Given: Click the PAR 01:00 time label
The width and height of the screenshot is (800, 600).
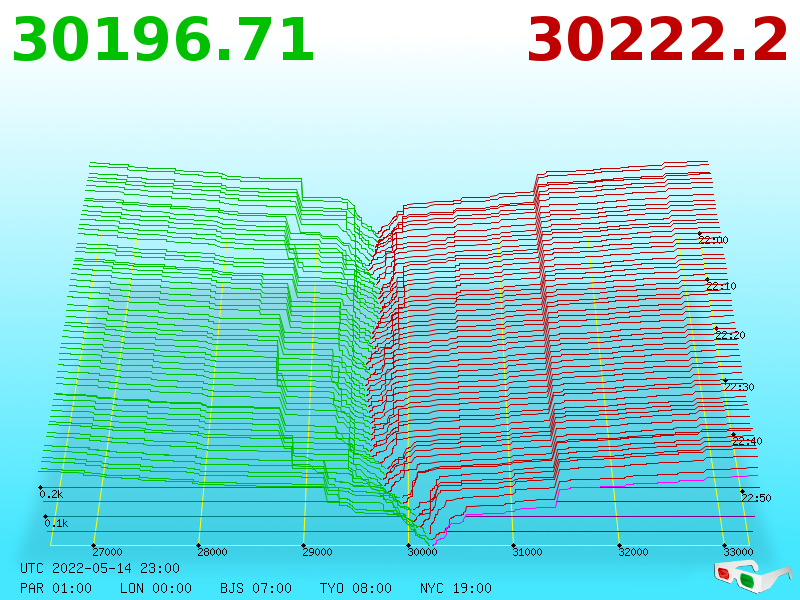Looking at the screenshot, I should [x=56, y=588].
